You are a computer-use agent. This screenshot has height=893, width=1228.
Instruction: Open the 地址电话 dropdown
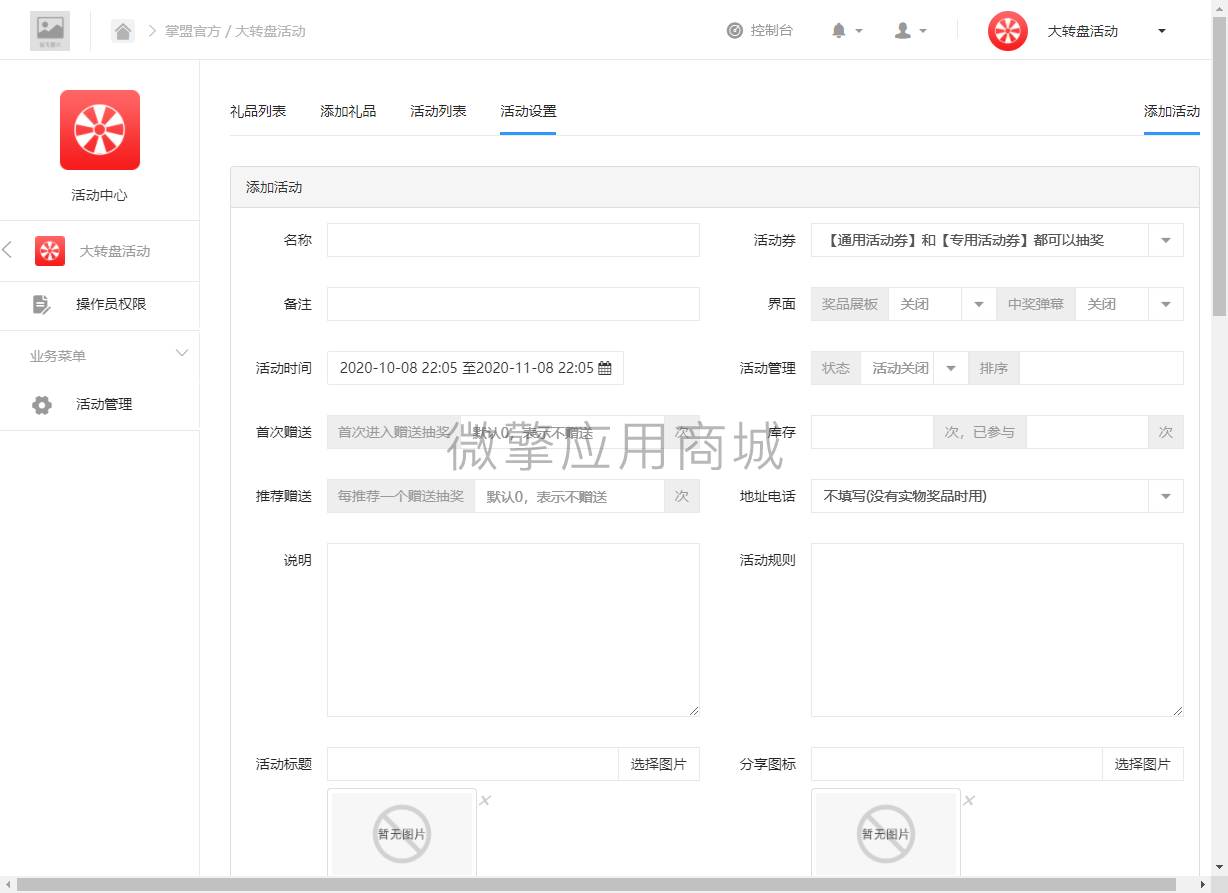click(x=997, y=496)
